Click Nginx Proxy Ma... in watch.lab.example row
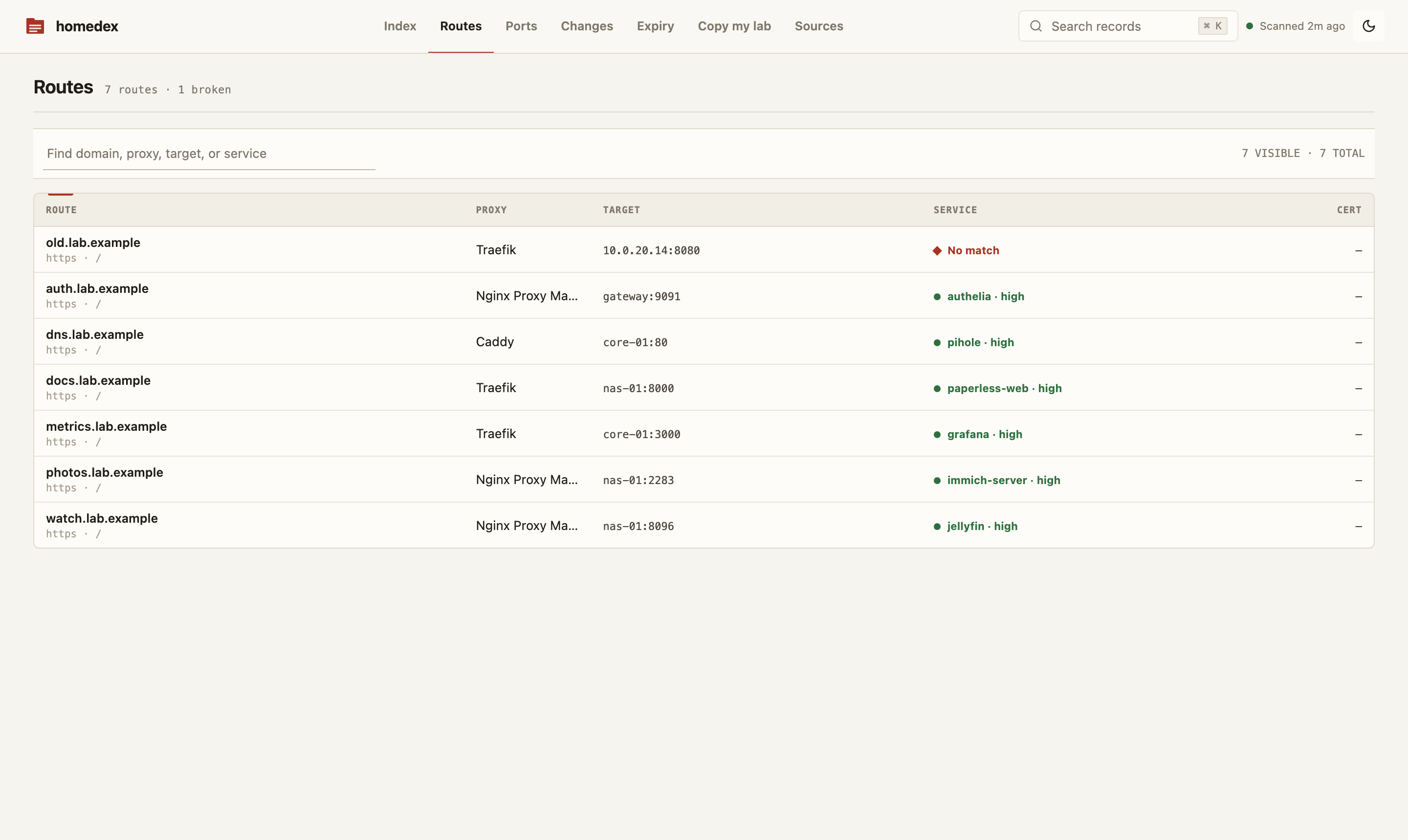 pyautogui.click(x=527, y=526)
